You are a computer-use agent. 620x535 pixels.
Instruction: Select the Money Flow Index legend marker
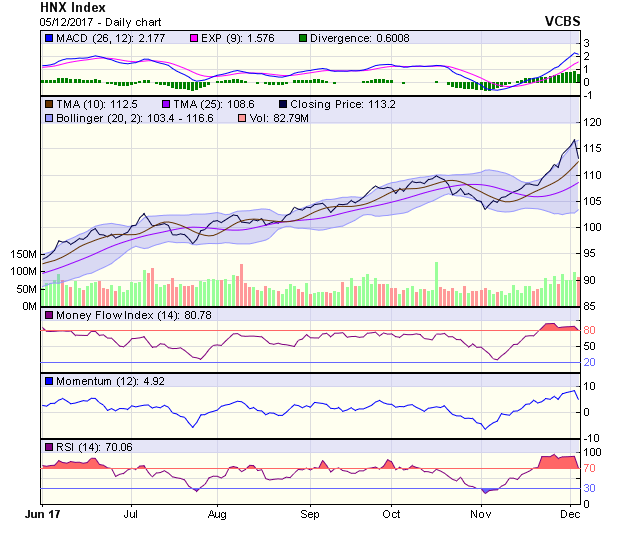point(49,315)
